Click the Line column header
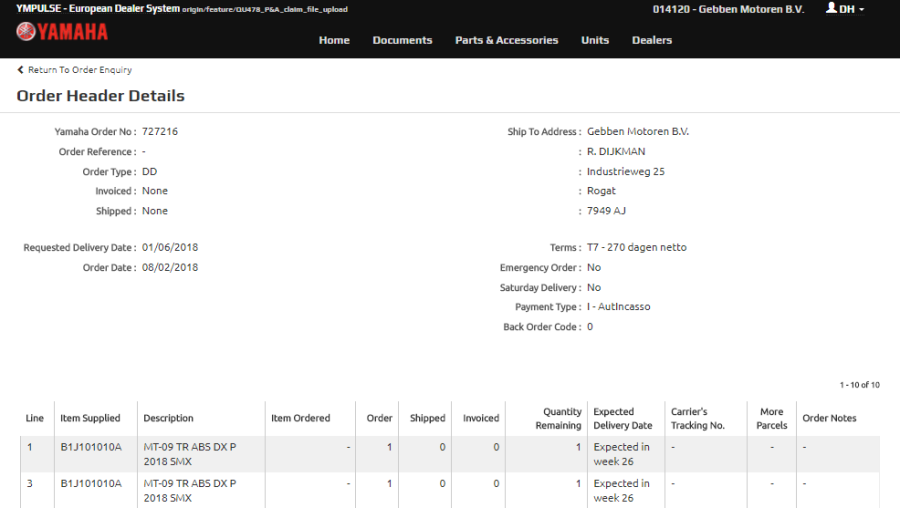Viewport: 900px width, 508px height. (x=34, y=418)
